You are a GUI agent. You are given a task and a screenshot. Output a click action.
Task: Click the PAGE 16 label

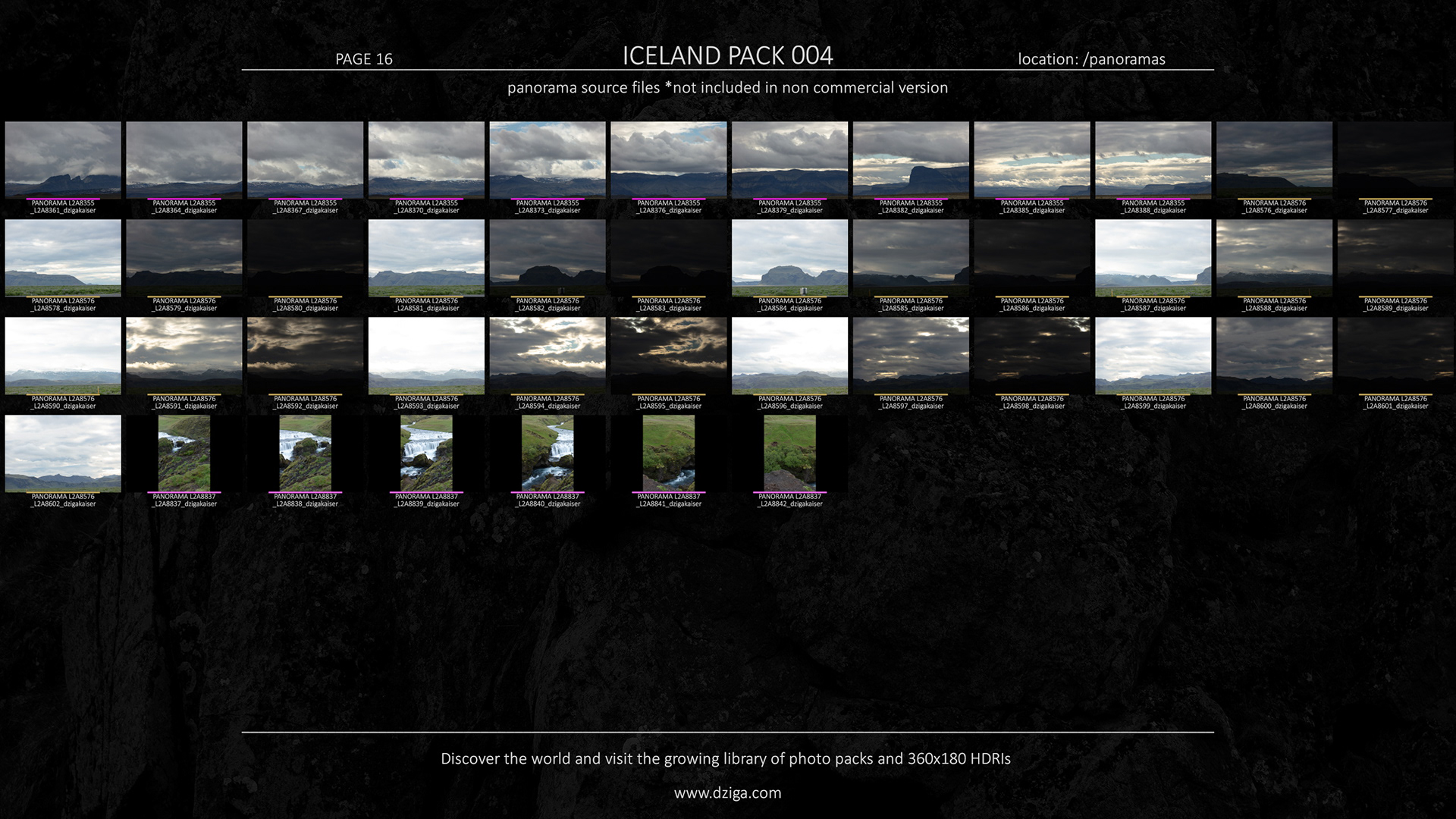tap(364, 59)
